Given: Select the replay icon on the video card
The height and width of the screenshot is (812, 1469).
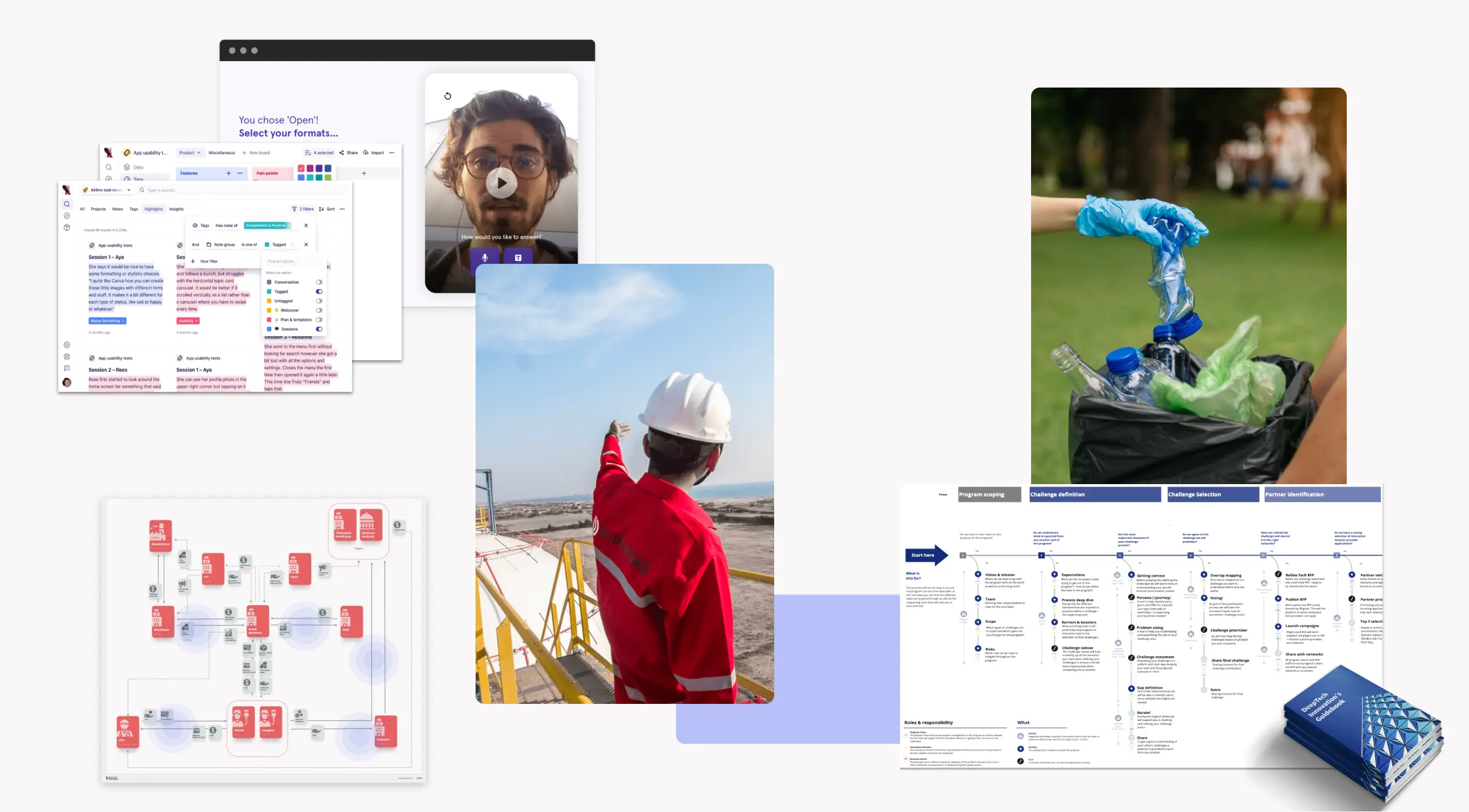Looking at the screenshot, I should coord(448,96).
